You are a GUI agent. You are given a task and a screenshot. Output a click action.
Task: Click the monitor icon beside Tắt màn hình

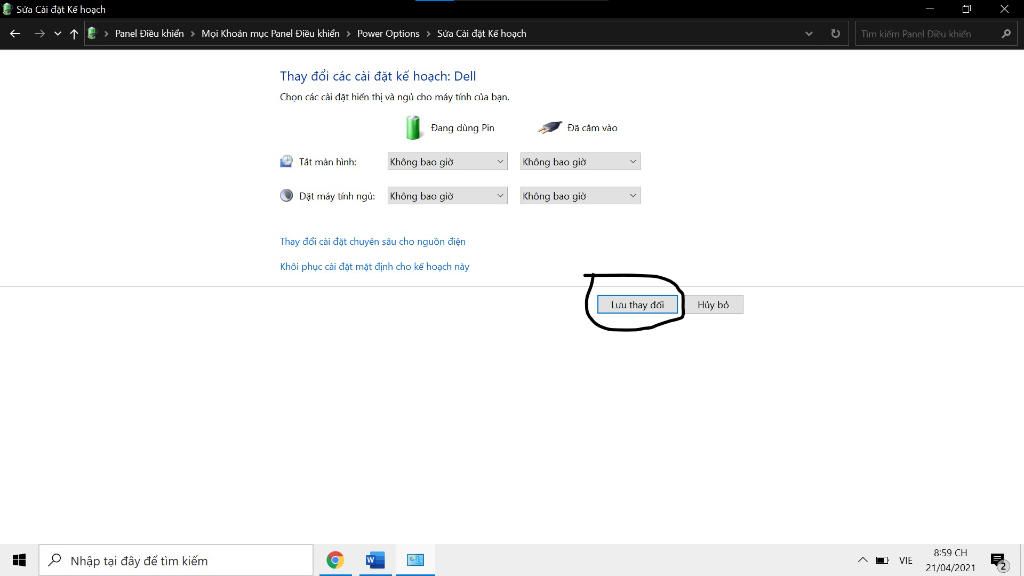286,161
